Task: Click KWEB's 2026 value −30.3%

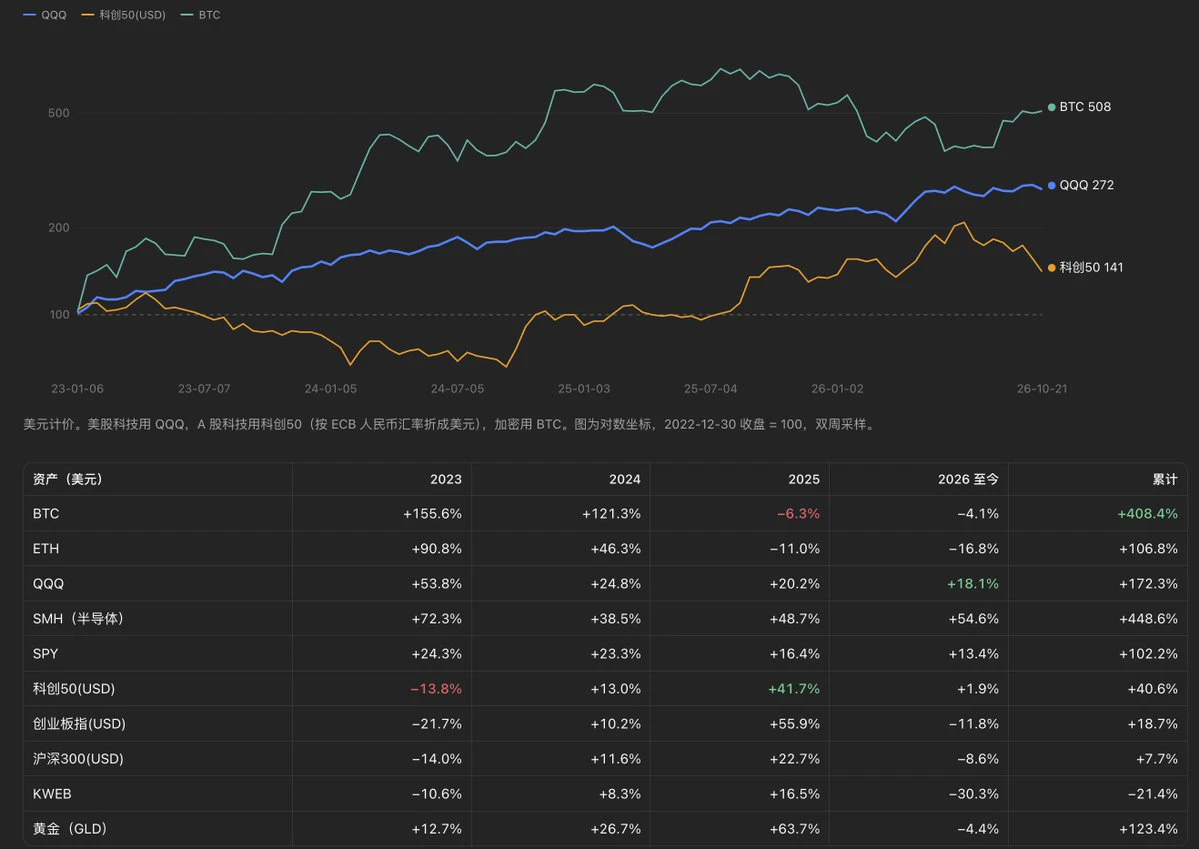Action: coord(973,794)
